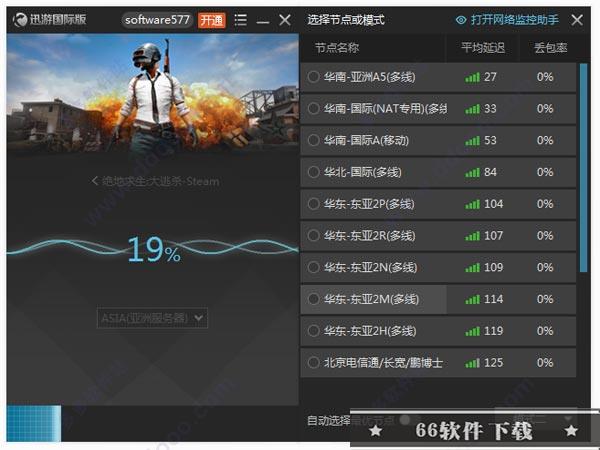The image size is (600, 450).
Task: Close the main 迅游国际版 window
Action: (285, 20)
